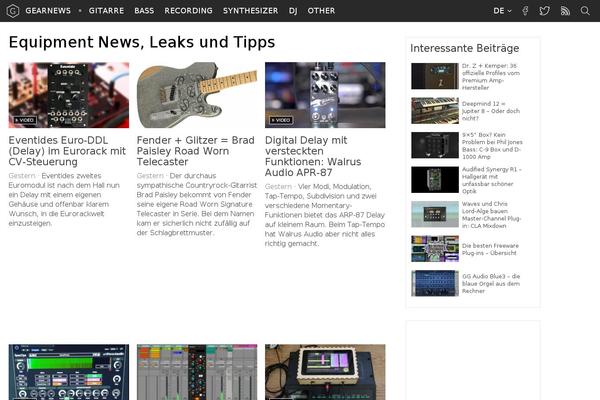The width and height of the screenshot is (600, 400).
Task: Open the glitter Telecaster guitar thumbnail
Action: click(x=197, y=95)
